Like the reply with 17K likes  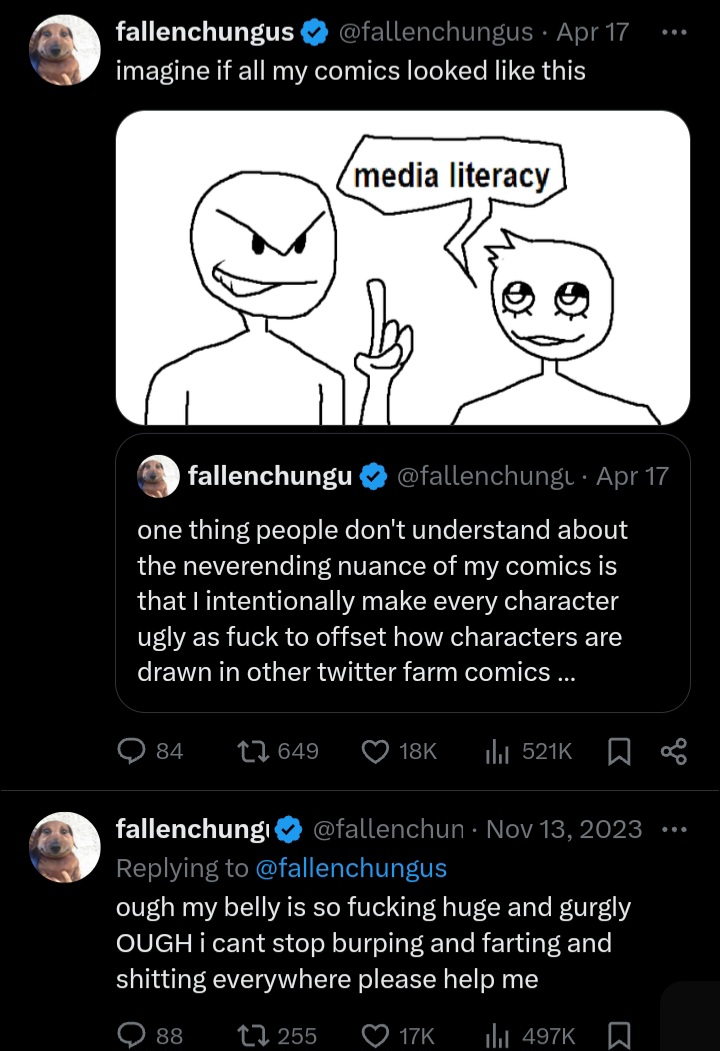click(x=375, y=1036)
